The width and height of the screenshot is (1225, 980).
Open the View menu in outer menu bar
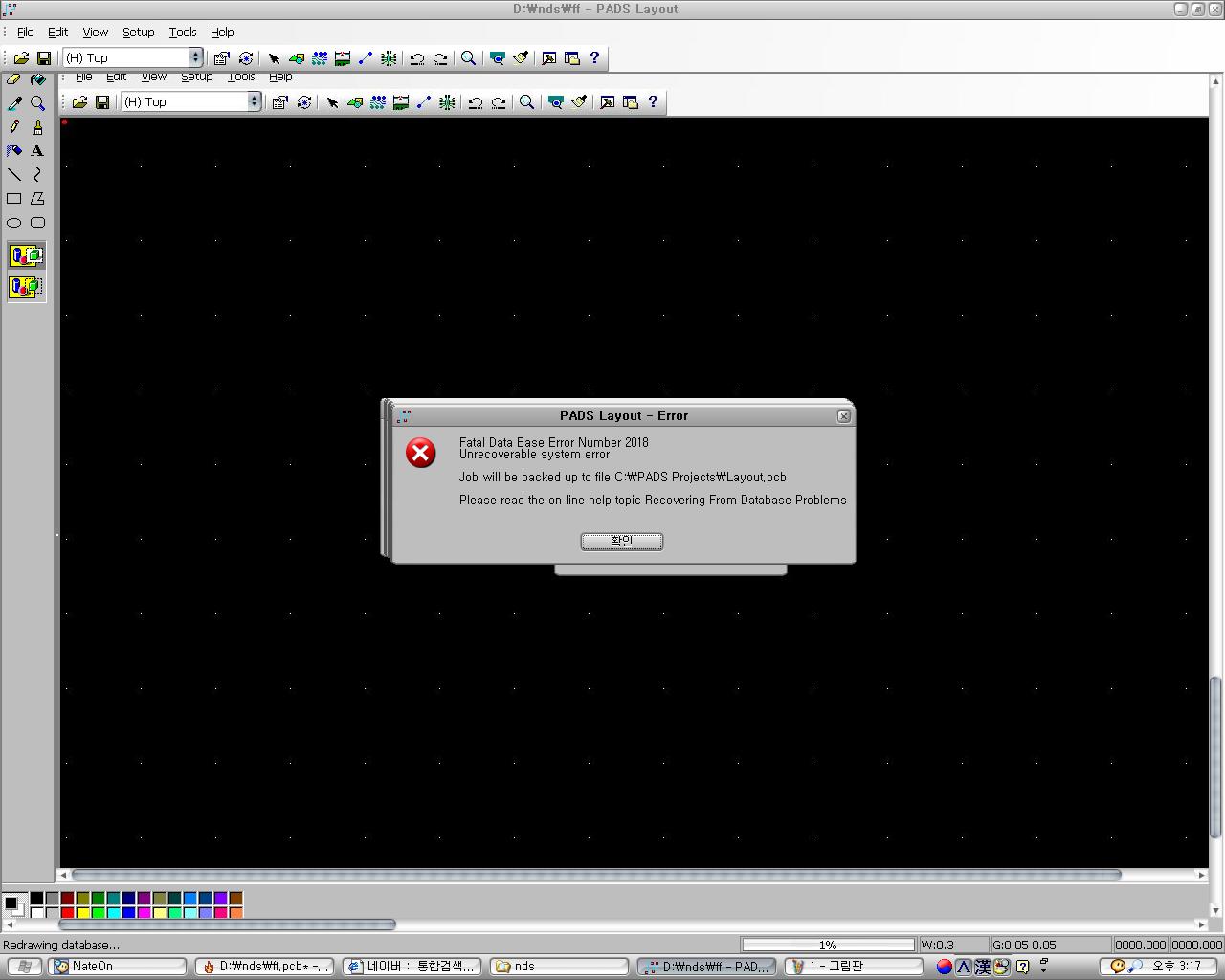point(95,32)
